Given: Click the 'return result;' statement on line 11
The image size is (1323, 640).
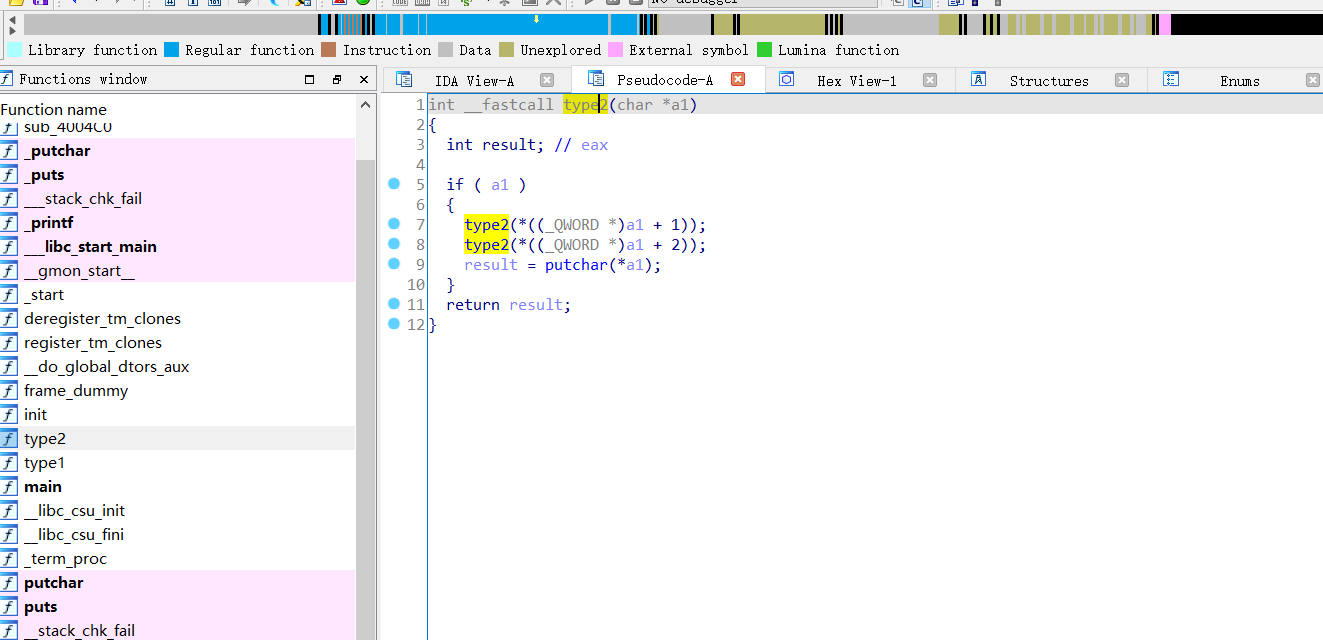Looking at the screenshot, I should pyautogui.click(x=509, y=305).
